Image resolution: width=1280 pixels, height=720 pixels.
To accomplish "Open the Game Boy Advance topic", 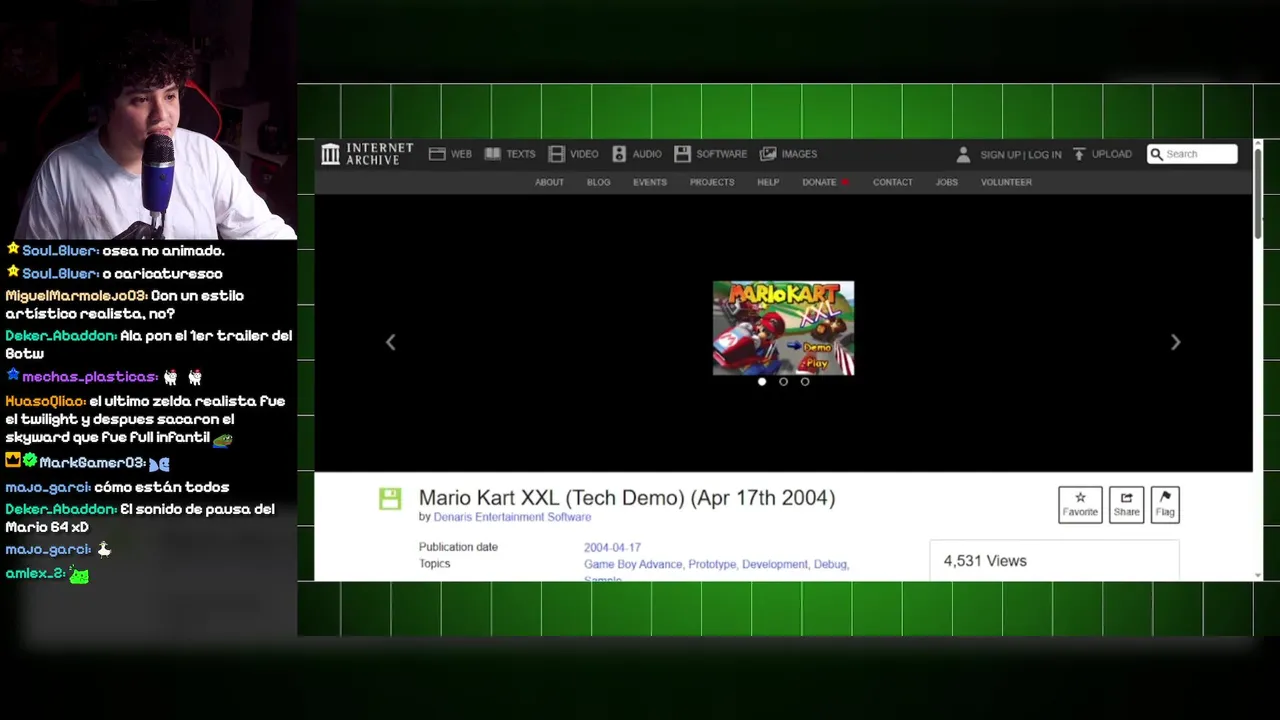I will pos(634,564).
